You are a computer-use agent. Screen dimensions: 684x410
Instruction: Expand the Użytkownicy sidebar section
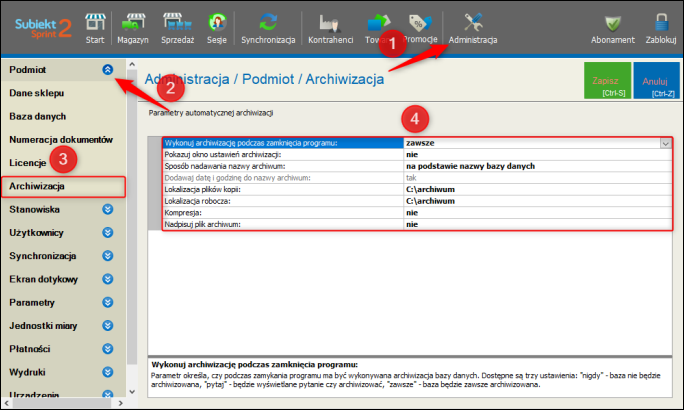pos(108,233)
